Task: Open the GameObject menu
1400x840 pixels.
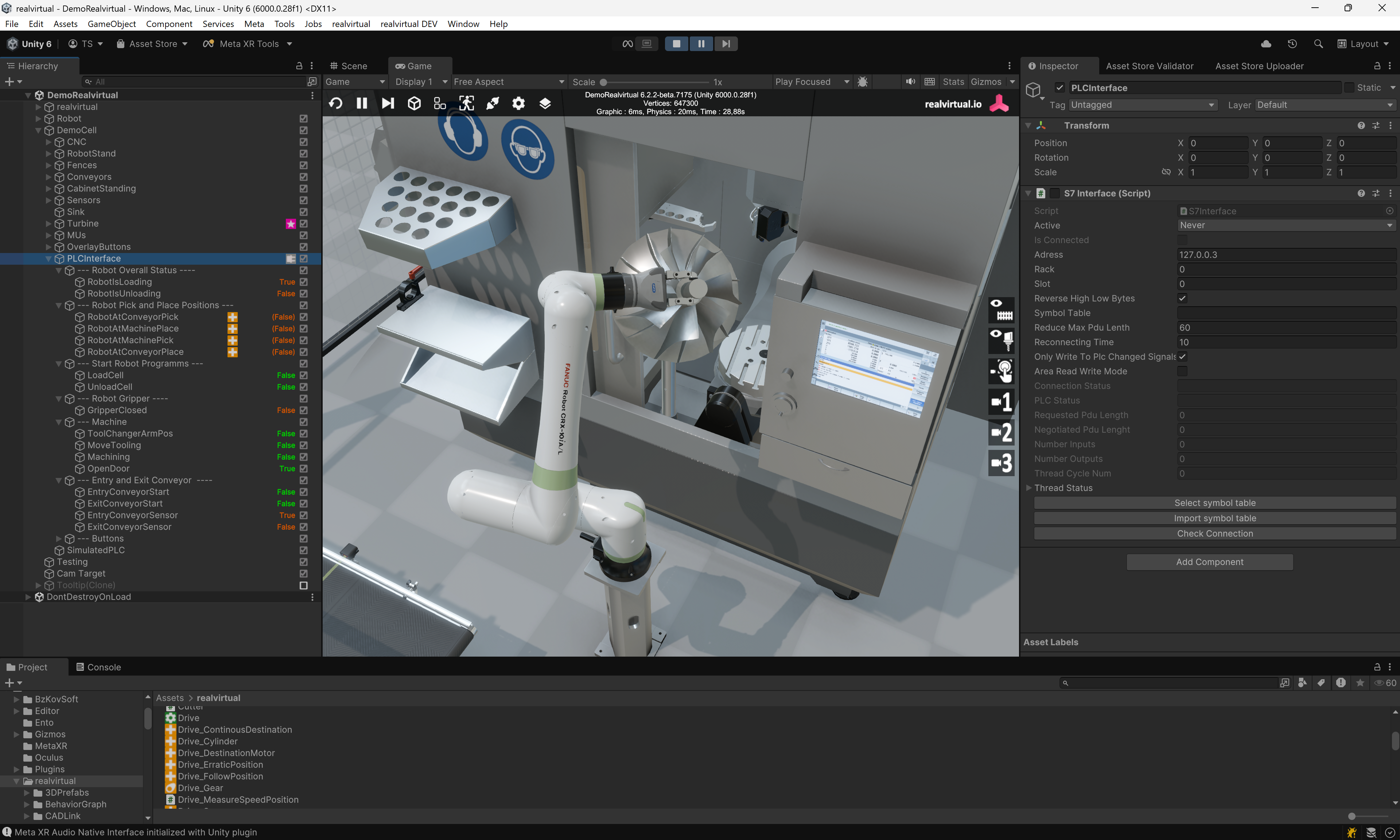Action: click(112, 24)
